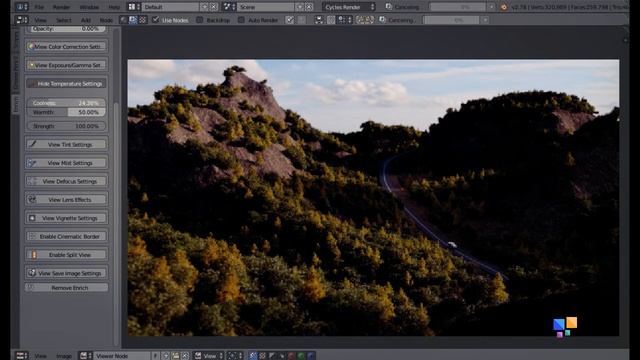640x360 pixels.
Task: Show color channels only
Action: (x=262, y=356)
